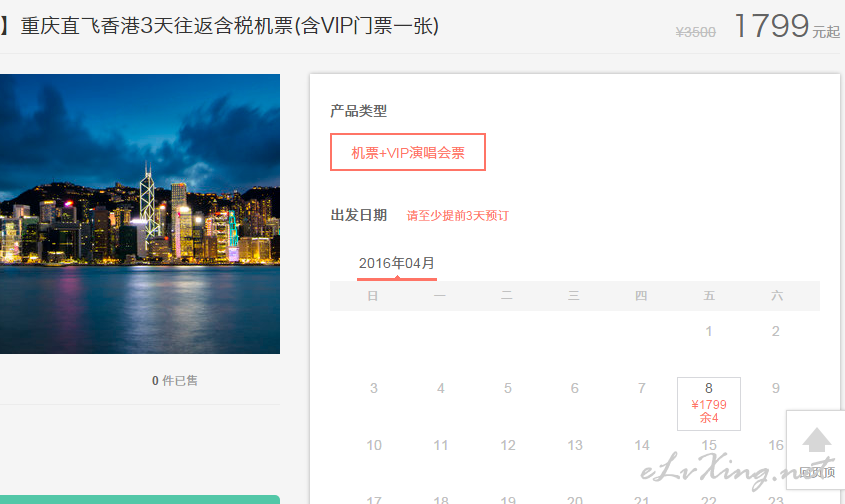Select the 机票+VIP演唱会票 product type
Screen dimensions: 845x504
(x=408, y=152)
